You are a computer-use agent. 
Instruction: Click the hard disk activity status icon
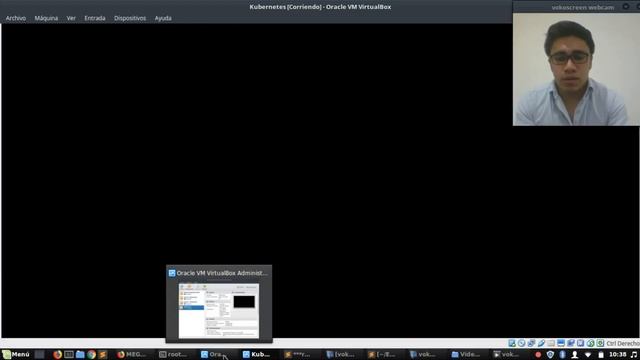(x=512, y=343)
